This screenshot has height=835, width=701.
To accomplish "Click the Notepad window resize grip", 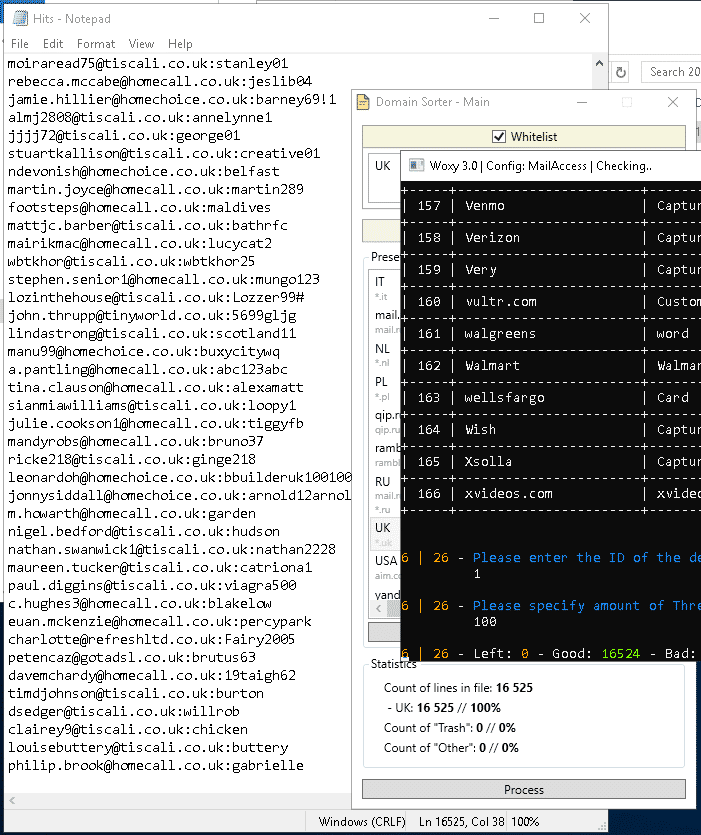I will click(602, 826).
